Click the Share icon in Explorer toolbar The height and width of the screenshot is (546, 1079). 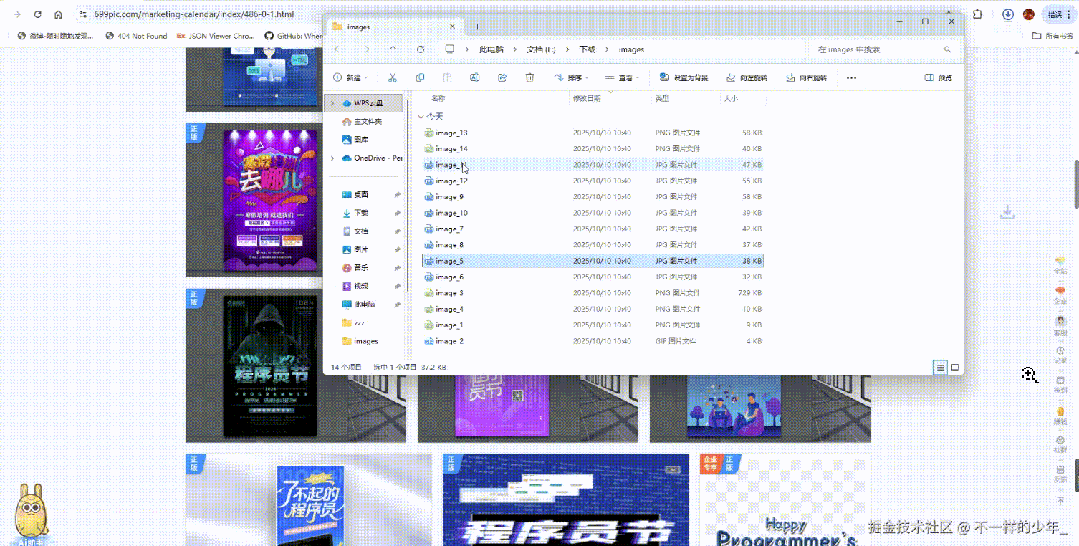[x=502, y=78]
